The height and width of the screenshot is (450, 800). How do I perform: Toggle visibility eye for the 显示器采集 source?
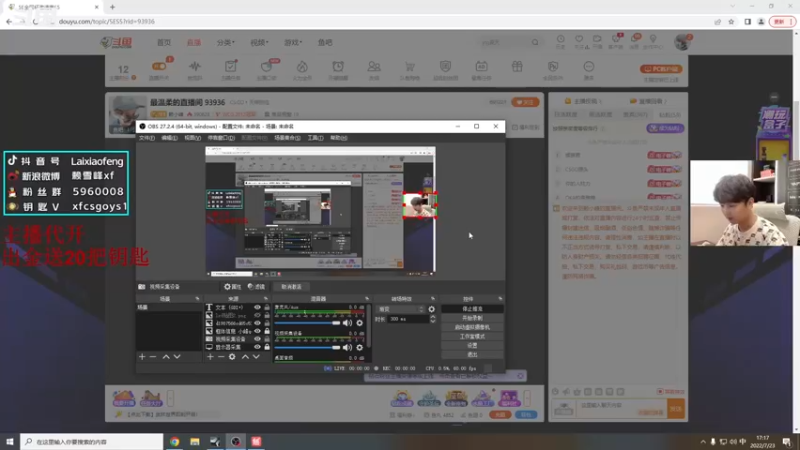(258, 347)
